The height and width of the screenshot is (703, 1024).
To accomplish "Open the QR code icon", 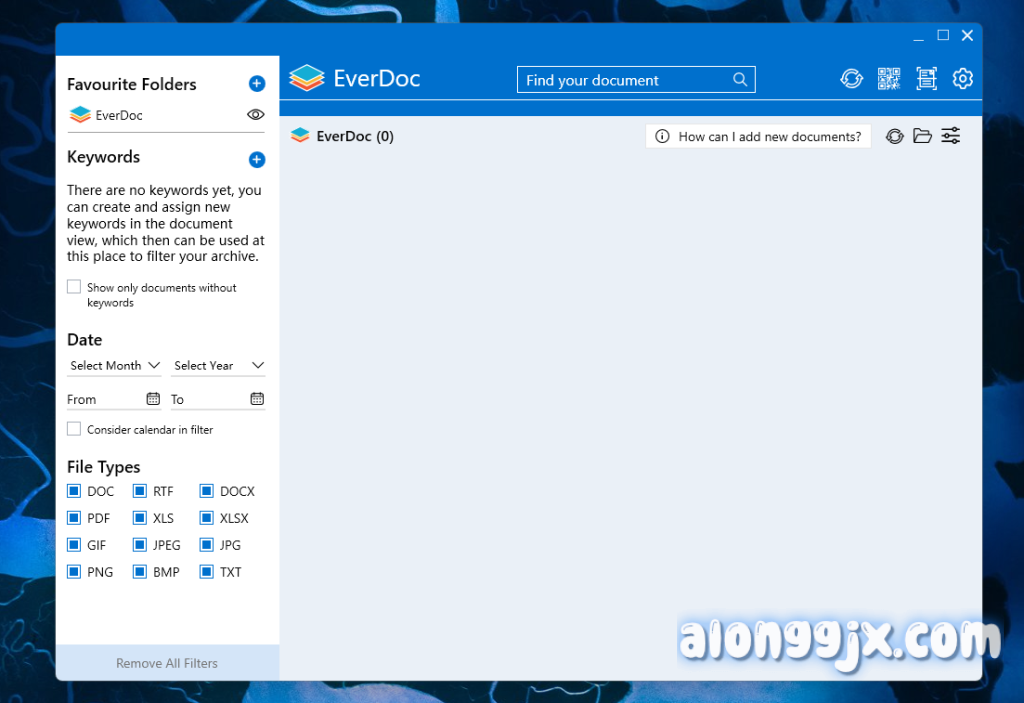I will (889, 79).
